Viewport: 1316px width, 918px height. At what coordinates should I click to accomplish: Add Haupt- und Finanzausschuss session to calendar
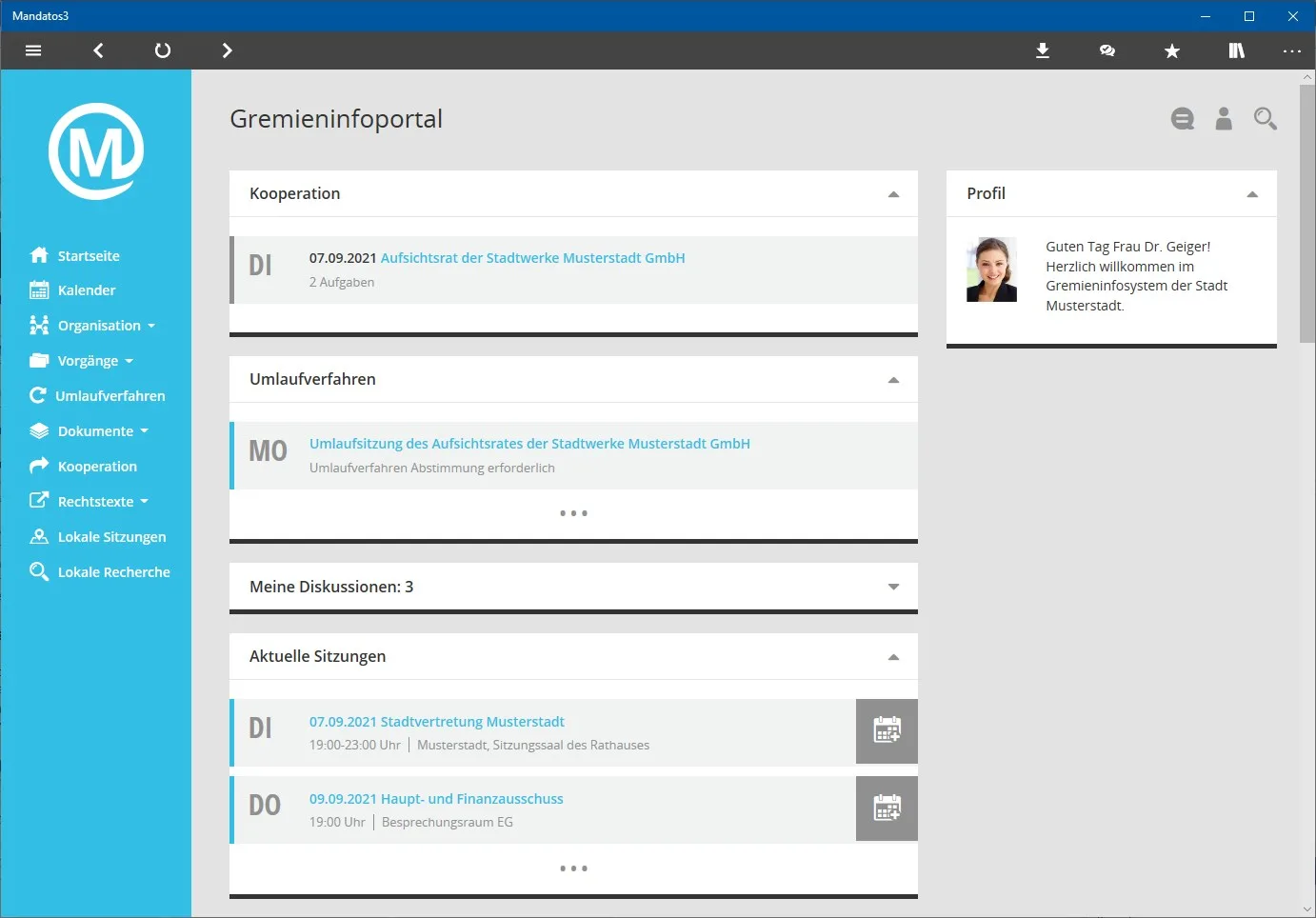point(887,808)
